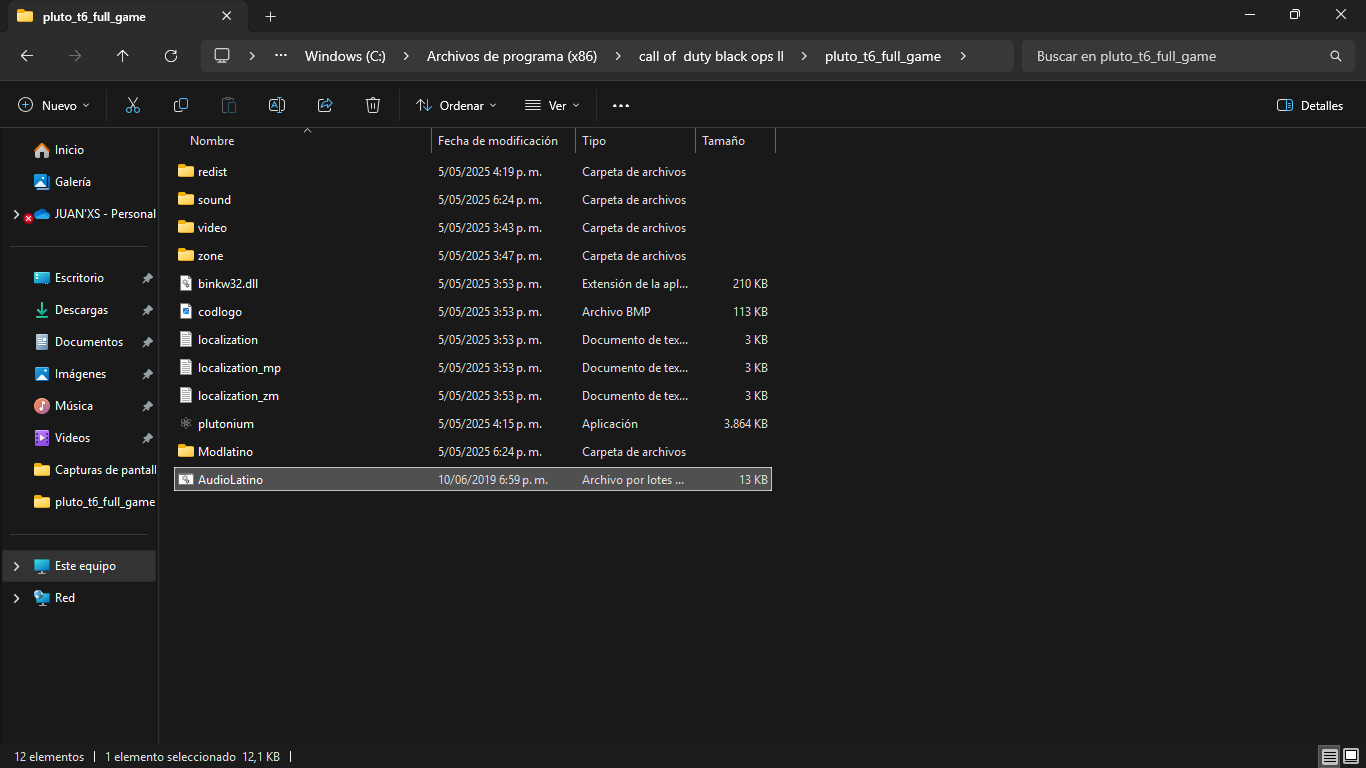1366x768 pixels.
Task: Select the plutonium application file
Action: 473,424
